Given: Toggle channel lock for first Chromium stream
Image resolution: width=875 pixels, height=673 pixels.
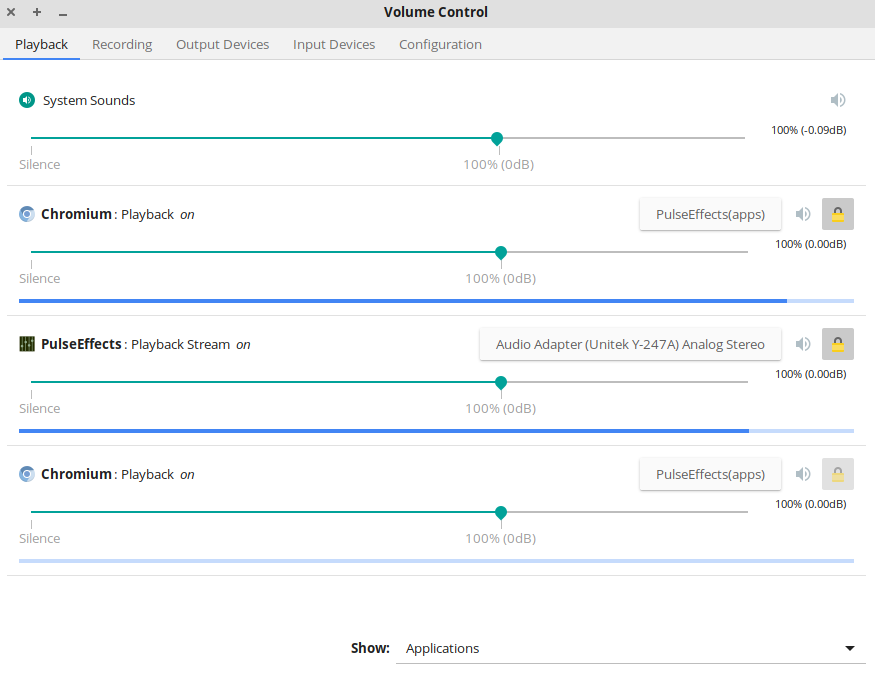Looking at the screenshot, I should coord(838,214).
